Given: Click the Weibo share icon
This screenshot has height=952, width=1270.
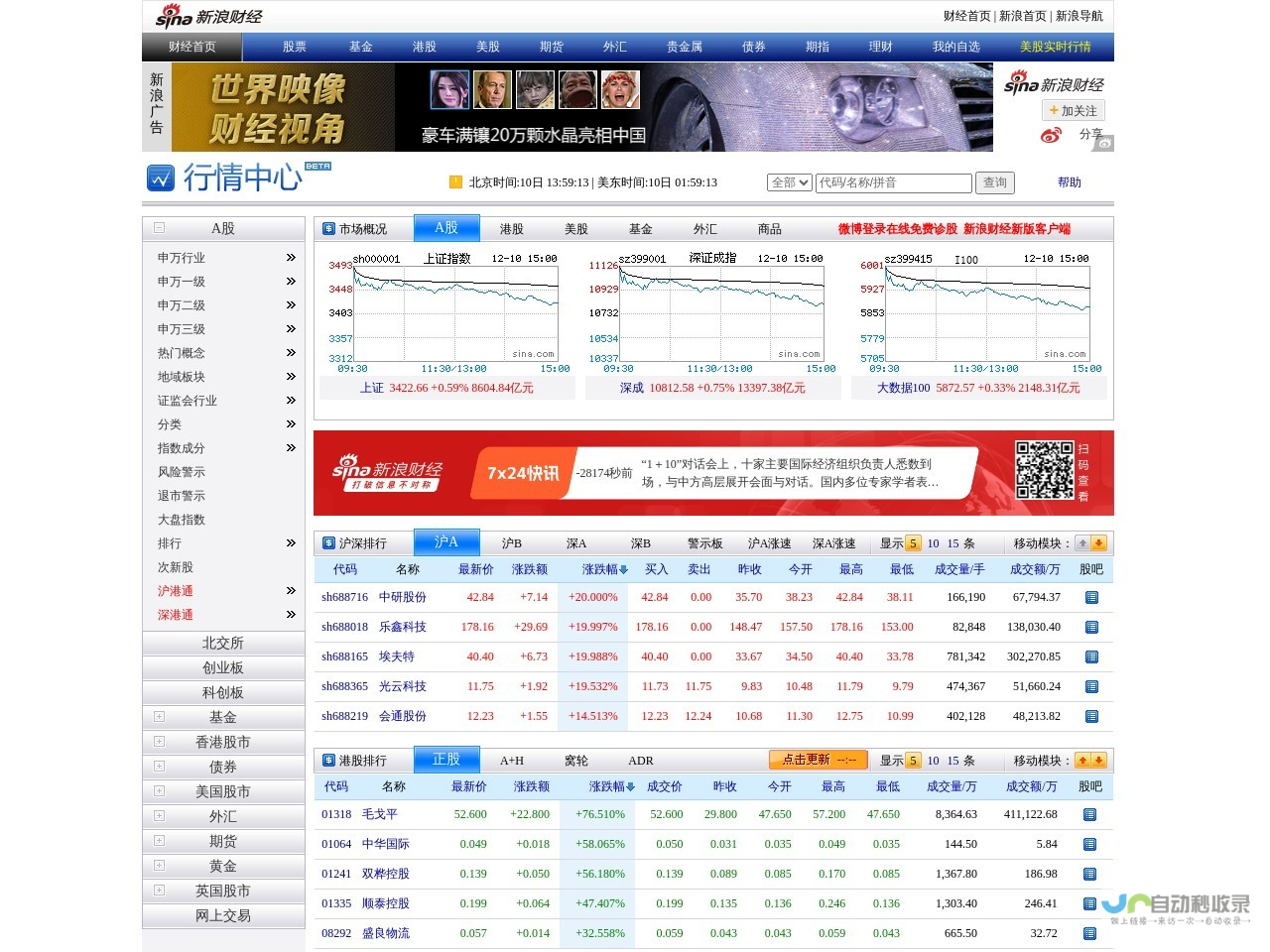Looking at the screenshot, I should point(1051,135).
